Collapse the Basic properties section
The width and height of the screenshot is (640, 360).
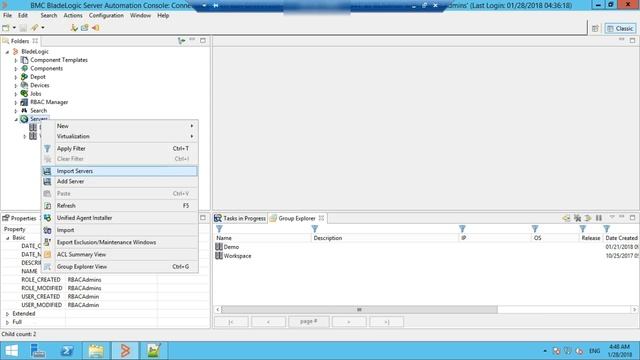pos(7,238)
